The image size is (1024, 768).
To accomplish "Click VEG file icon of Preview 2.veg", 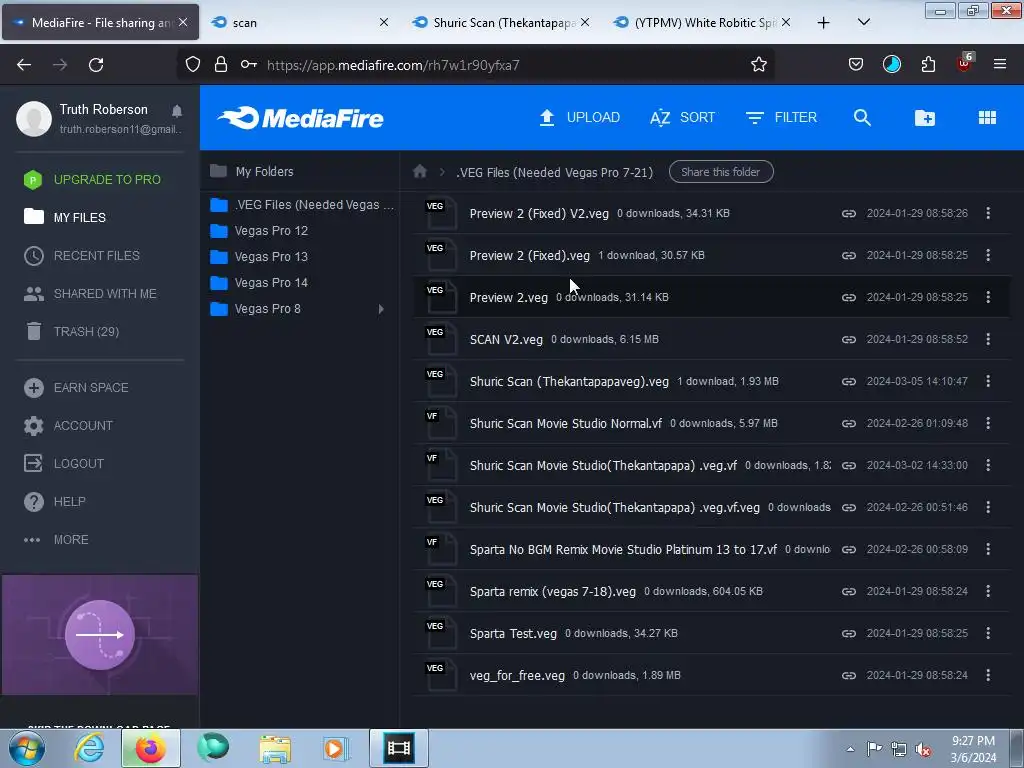I will 440,298.
